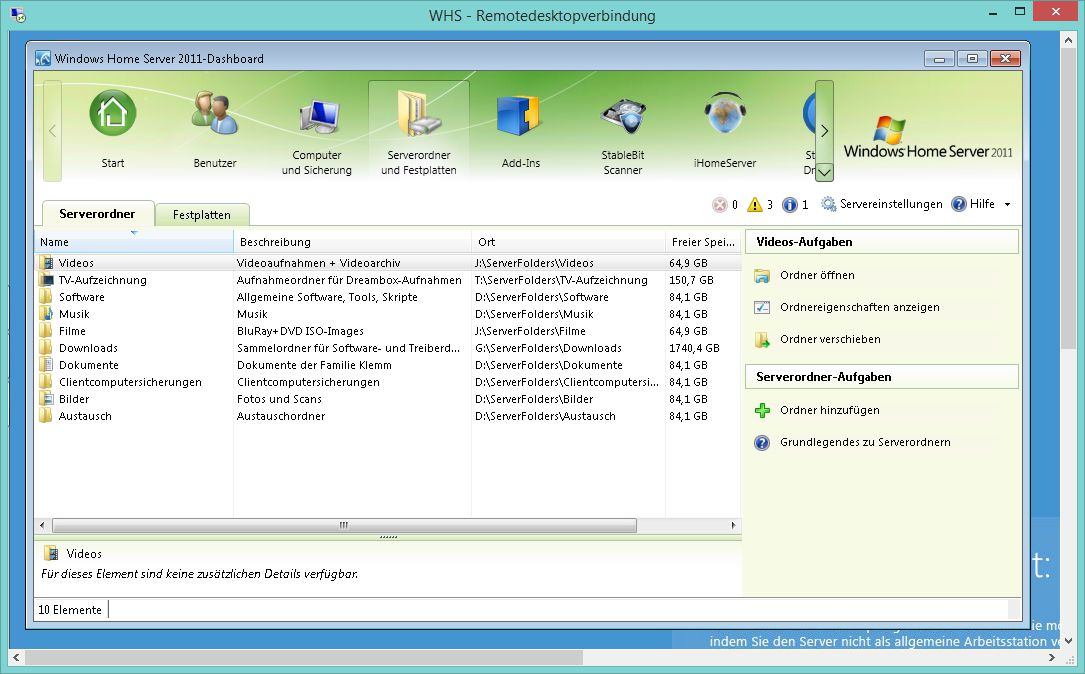
Task: Select the Downloads folder row
Action: point(388,348)
